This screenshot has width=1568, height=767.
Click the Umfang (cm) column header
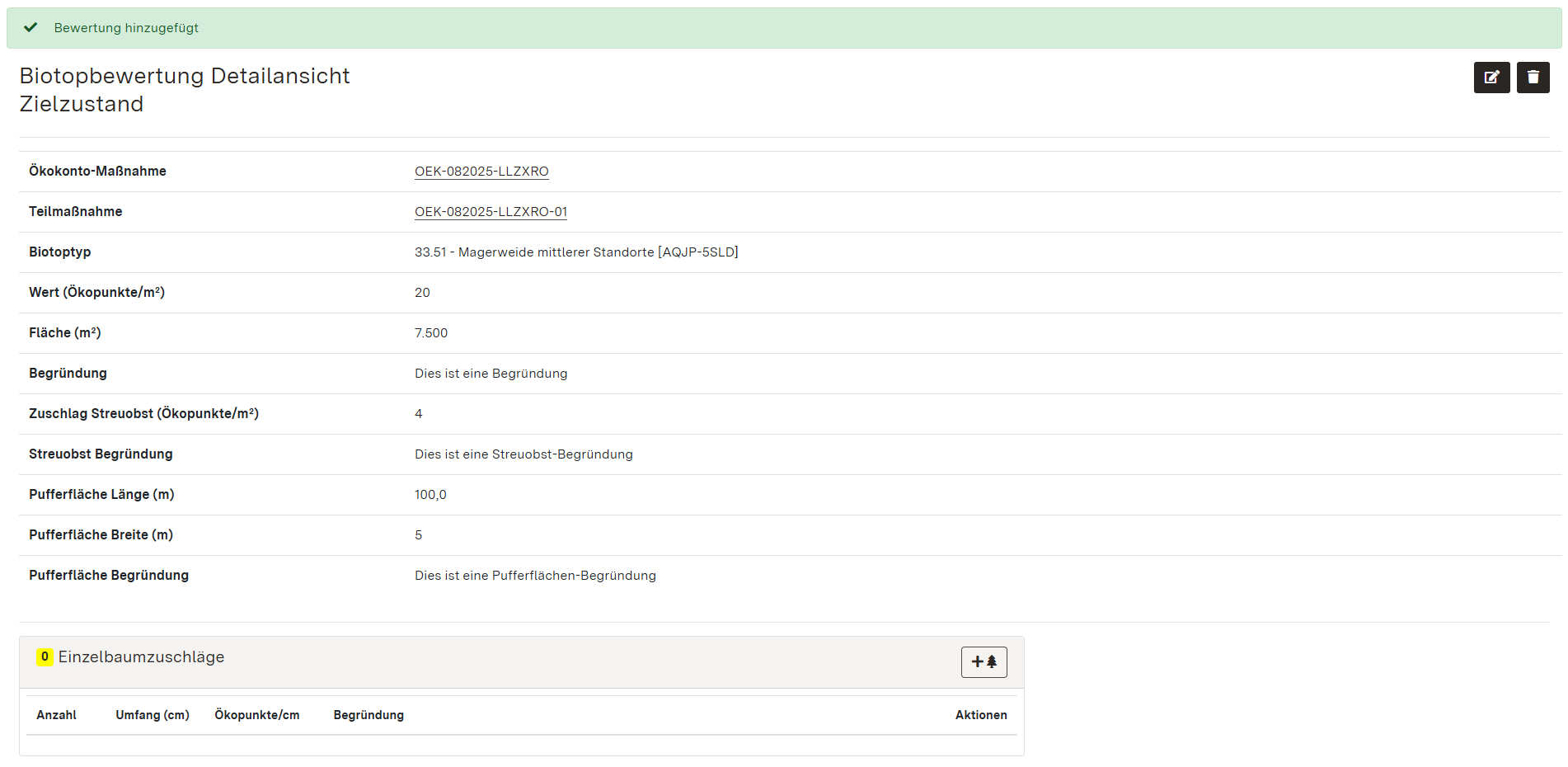[153, 715]
